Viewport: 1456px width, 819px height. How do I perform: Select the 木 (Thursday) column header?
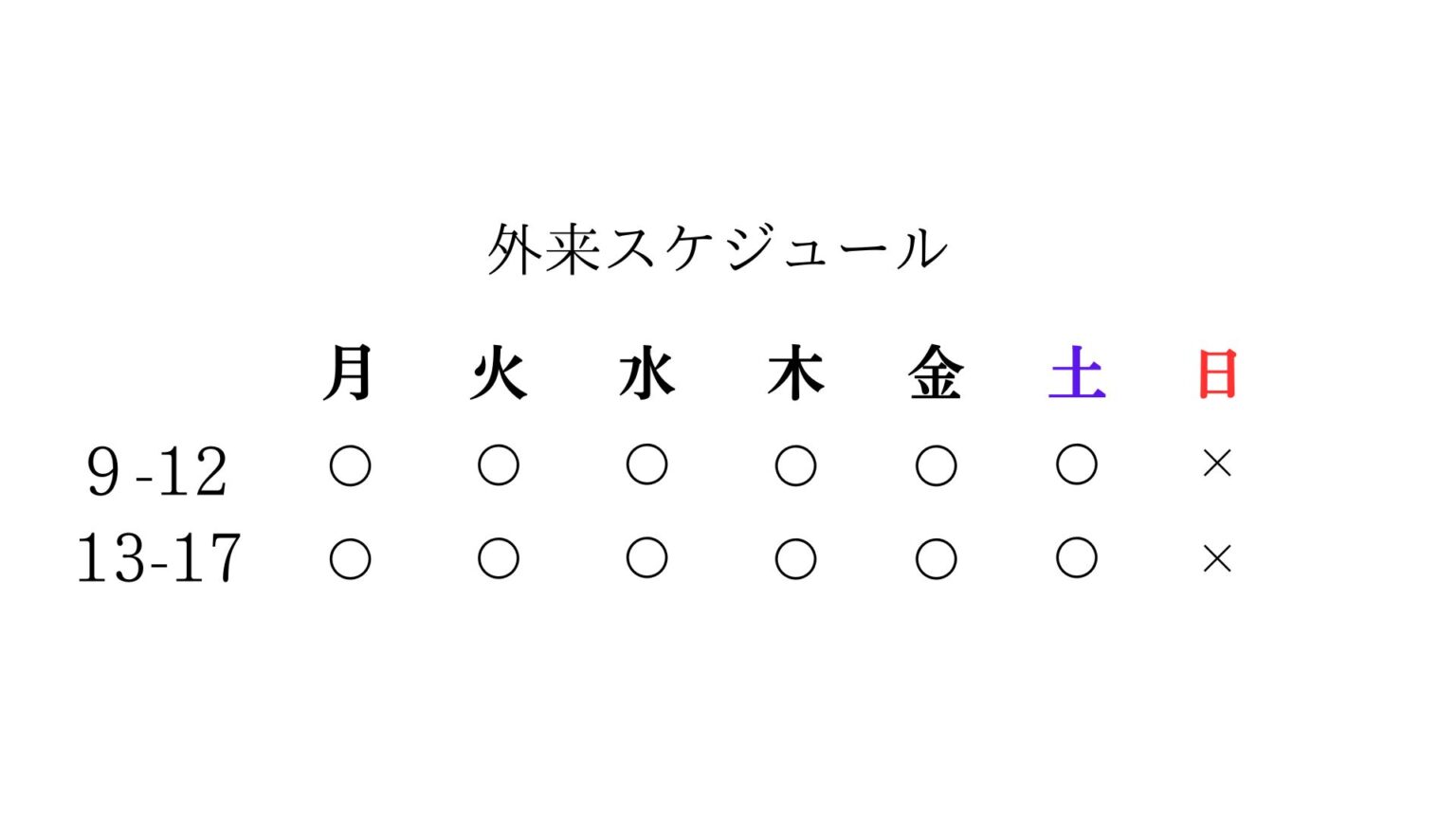795,373
